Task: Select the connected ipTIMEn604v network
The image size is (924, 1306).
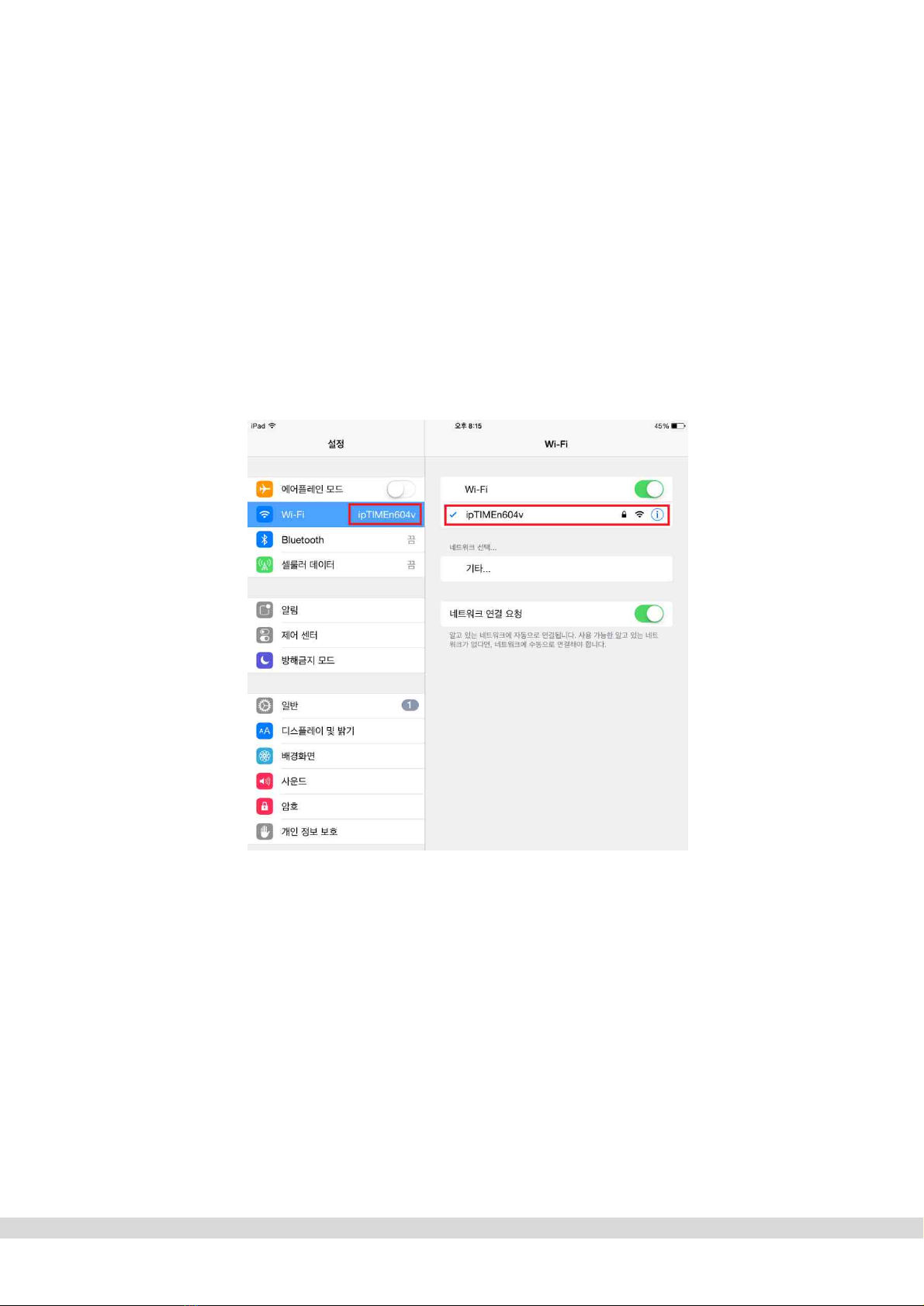Action: point(556,514)
